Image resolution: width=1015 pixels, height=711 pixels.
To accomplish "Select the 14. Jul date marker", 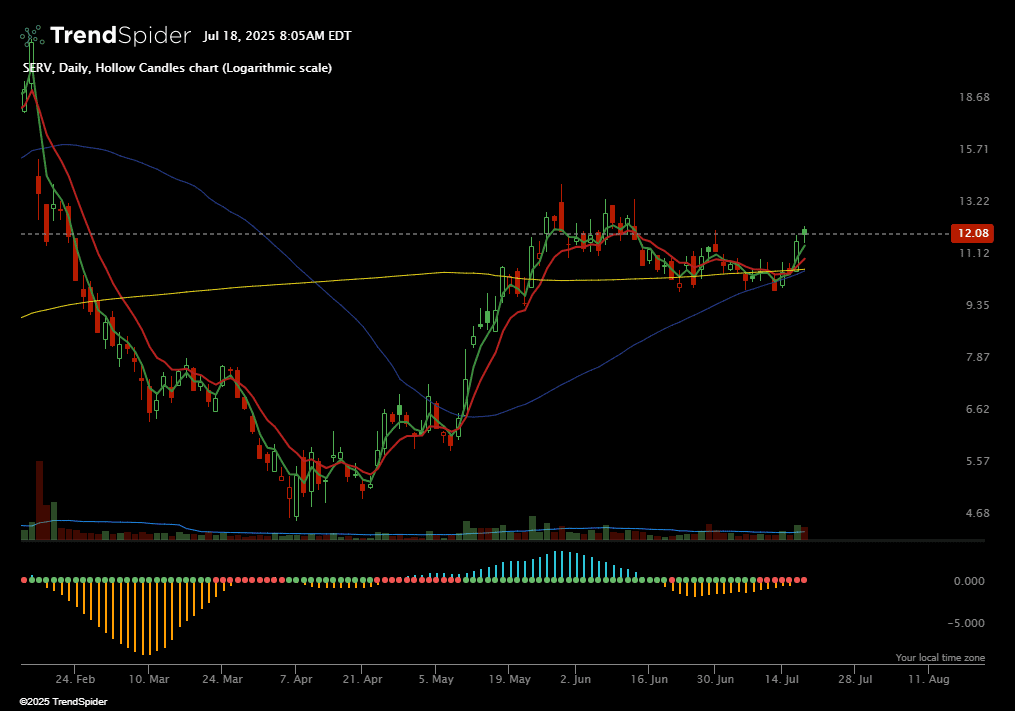I will click(x=785, y=678).
